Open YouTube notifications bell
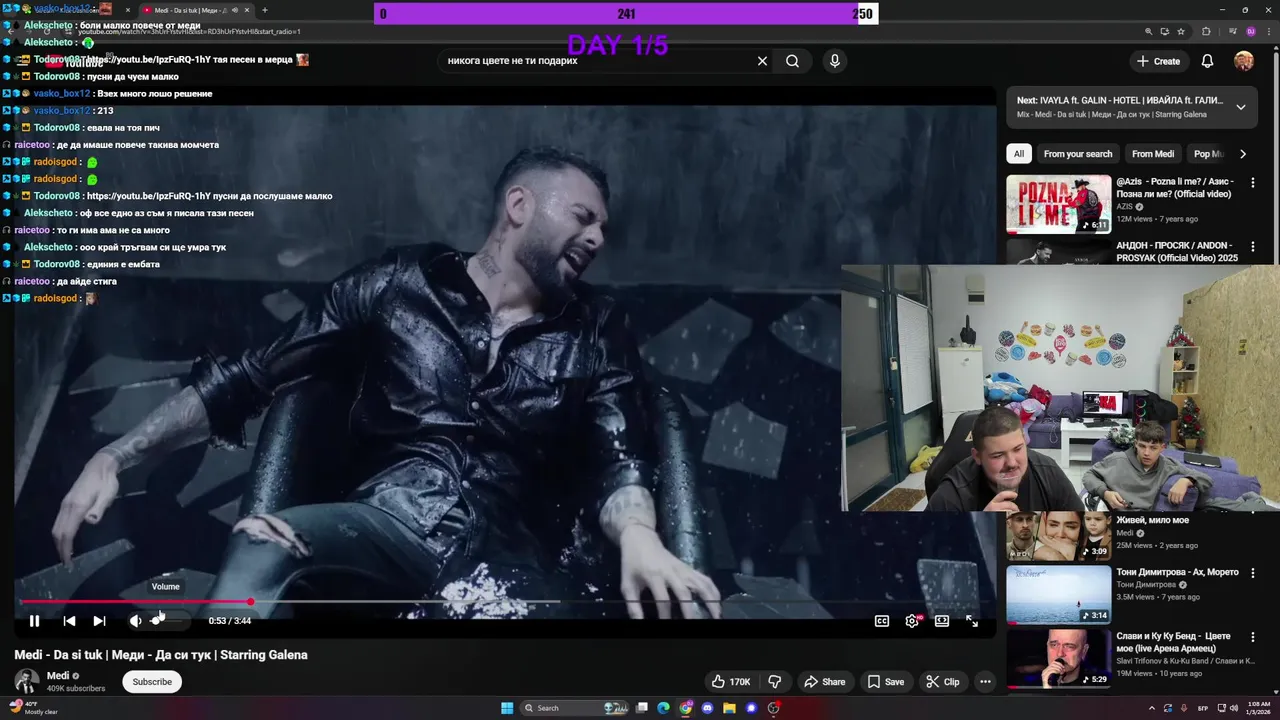 (1207, 61)
